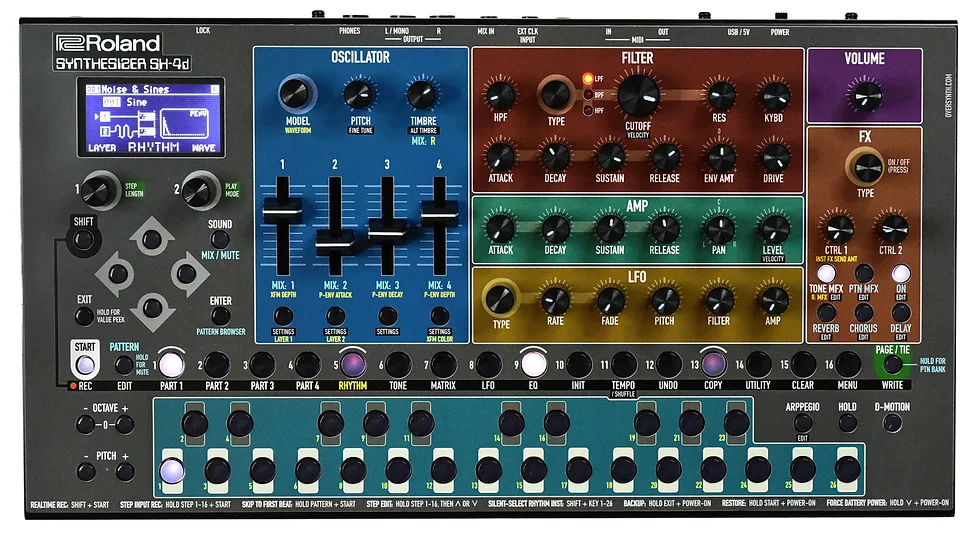980x535 pixels.
Task: Click the amp PAN knob
Action: (x=719, y=229)
